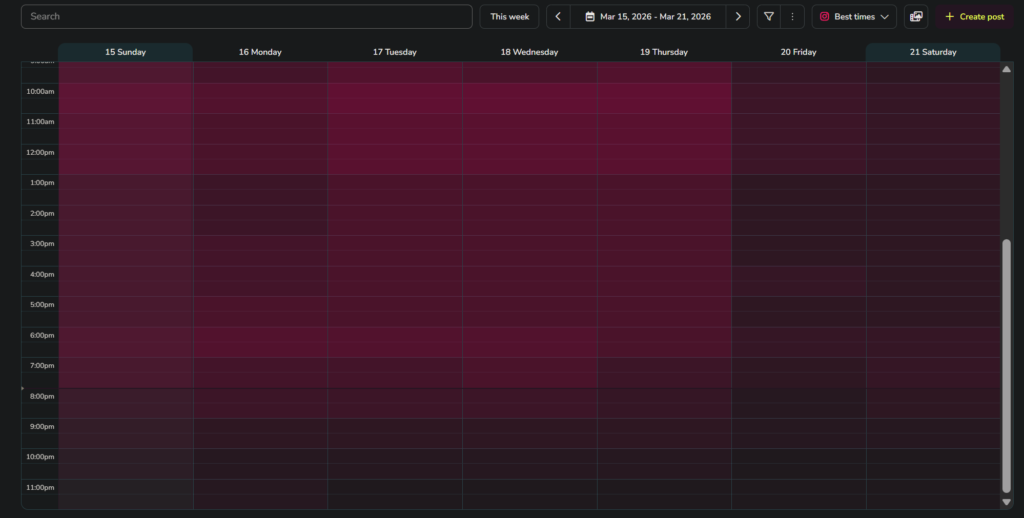Open the three-dot more options menu

(792, 17)
